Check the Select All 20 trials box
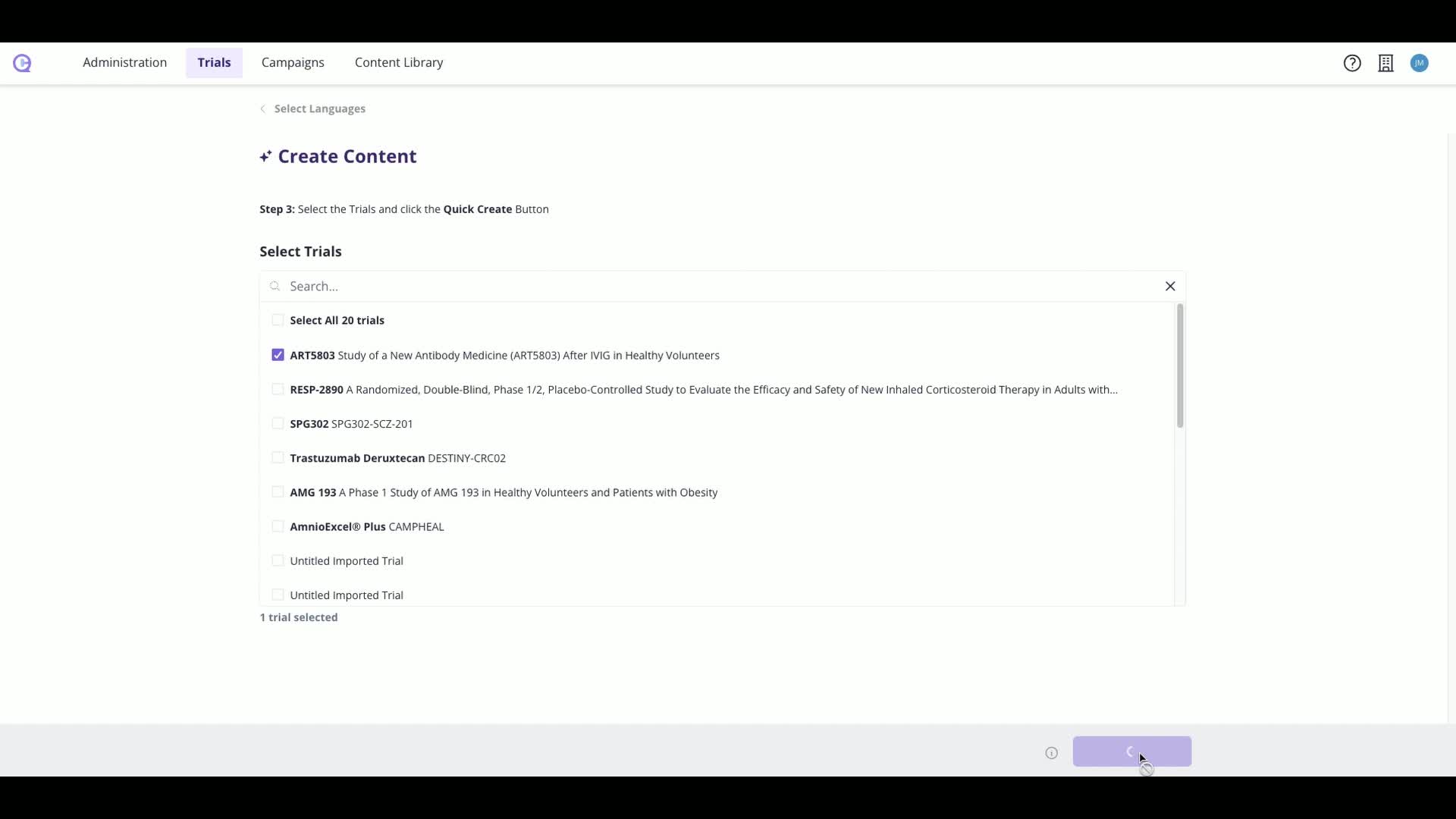Screen dimensions: 1456x819 278,320
